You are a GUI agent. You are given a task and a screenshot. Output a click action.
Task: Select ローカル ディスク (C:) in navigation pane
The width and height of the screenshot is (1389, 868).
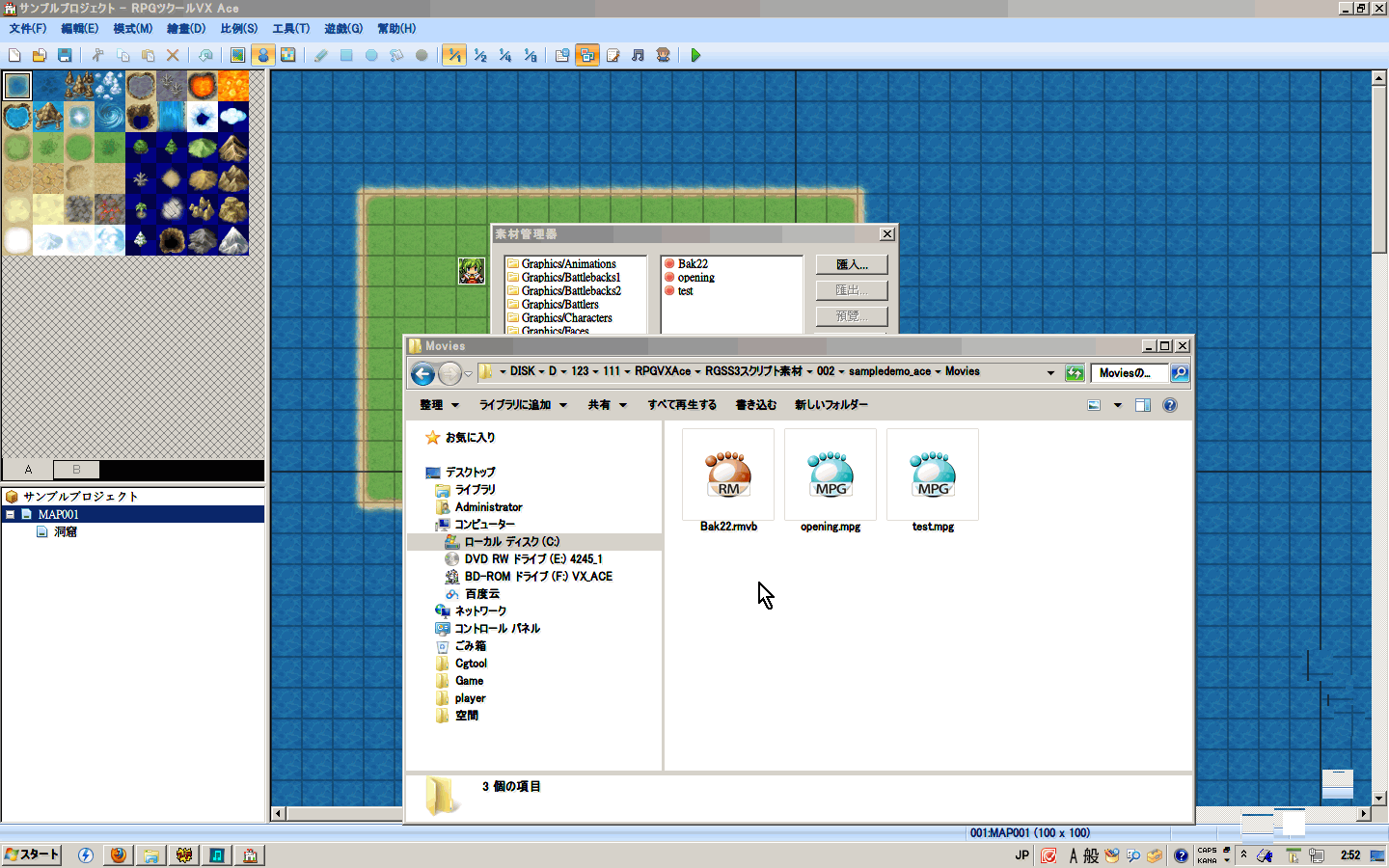pos(511,542)
